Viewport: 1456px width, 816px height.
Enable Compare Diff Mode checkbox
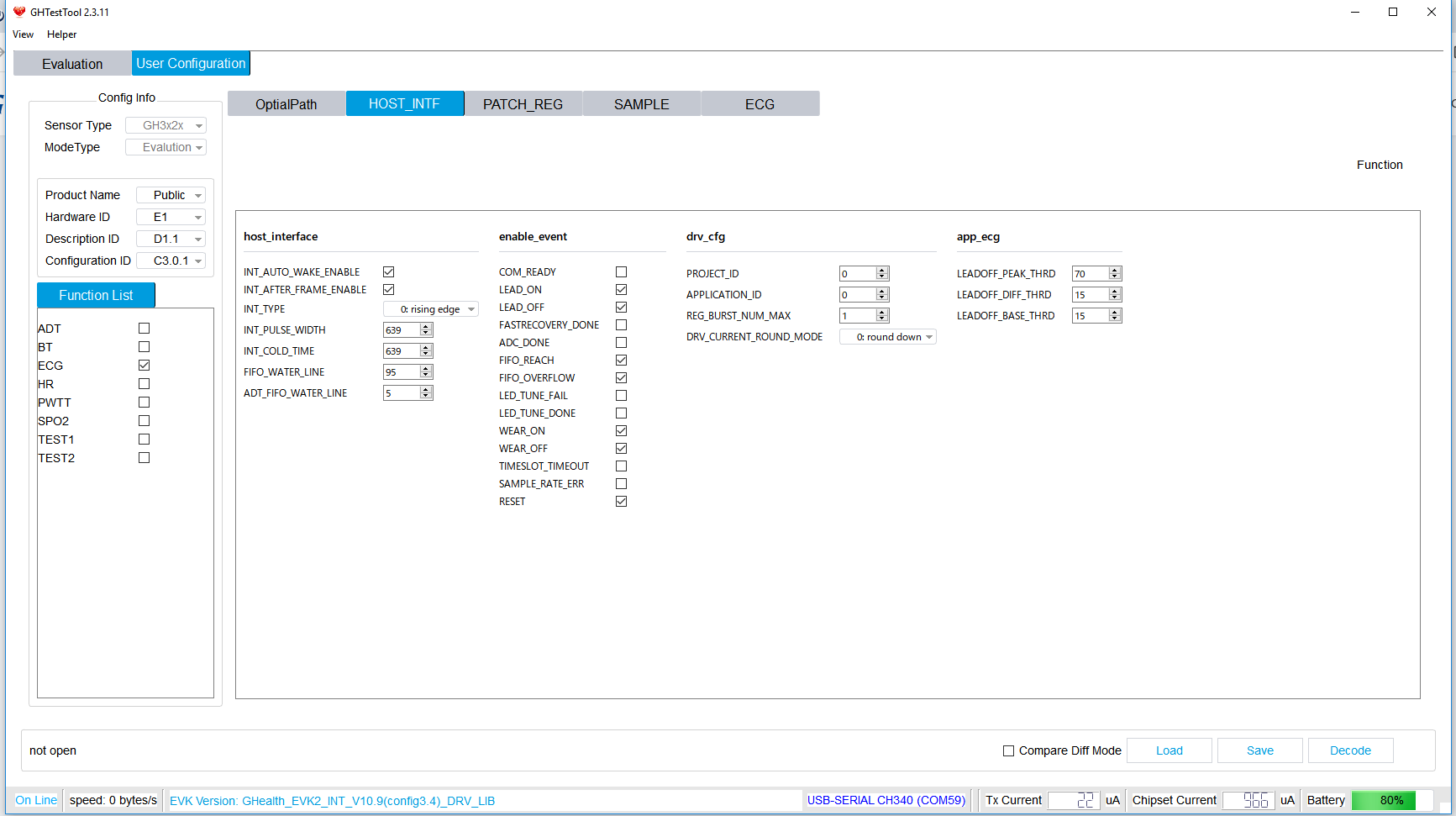1008,750
